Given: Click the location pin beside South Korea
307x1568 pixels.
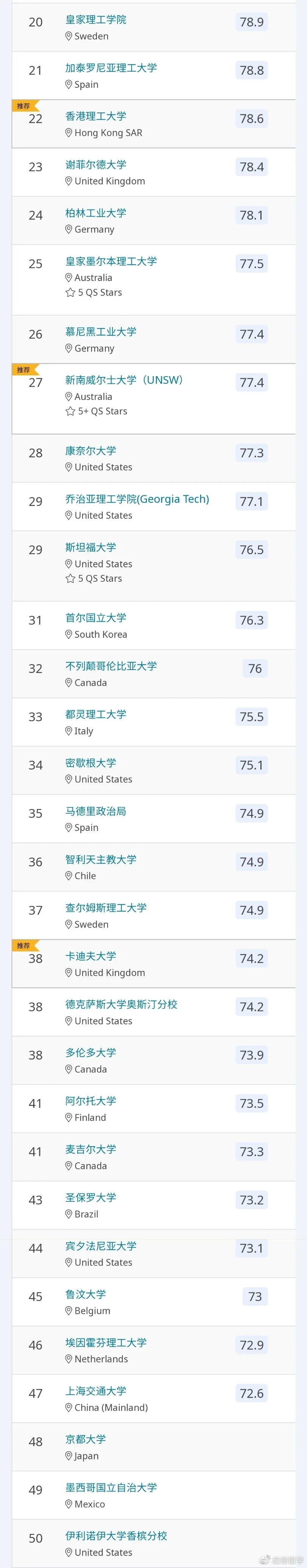Looking at the screenshot, I should pyautogui.click(x=69, y=634).
